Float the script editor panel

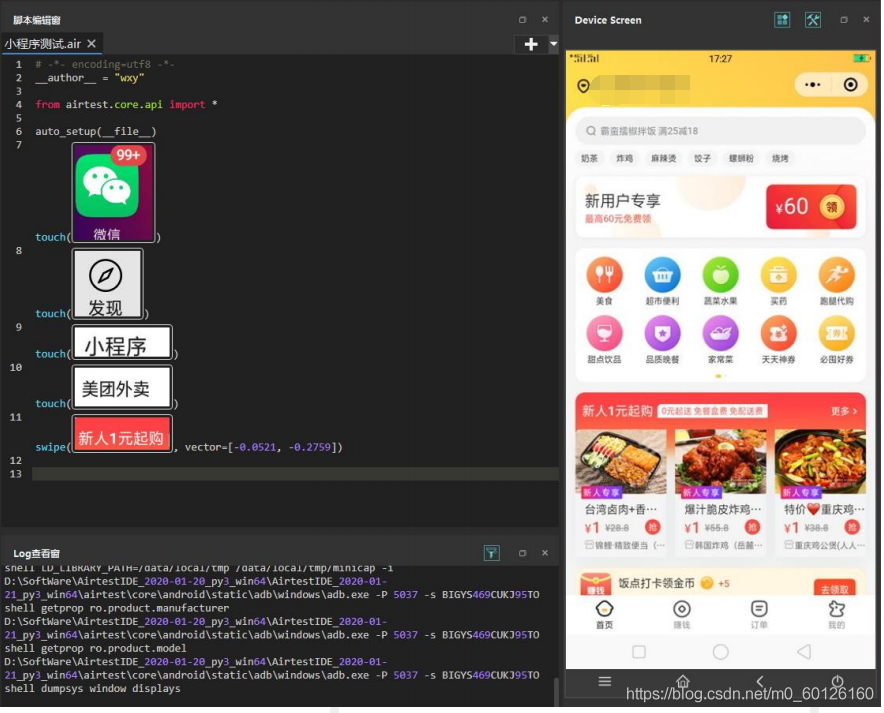click(522, 20)
